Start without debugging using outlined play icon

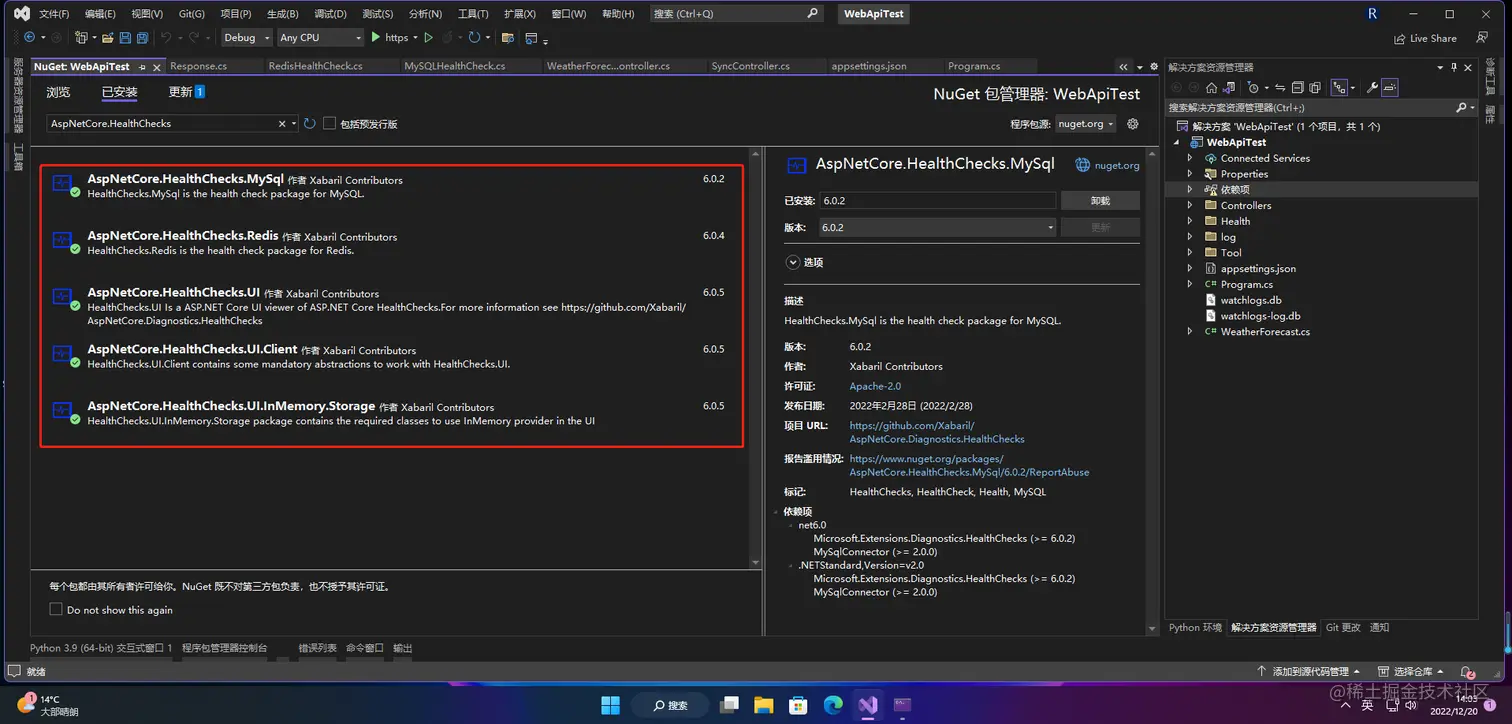tap(428, 37)
